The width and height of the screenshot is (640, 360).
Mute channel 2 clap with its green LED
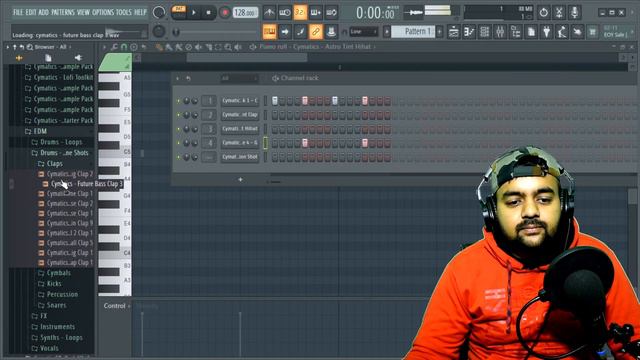(x=178, y=115)
